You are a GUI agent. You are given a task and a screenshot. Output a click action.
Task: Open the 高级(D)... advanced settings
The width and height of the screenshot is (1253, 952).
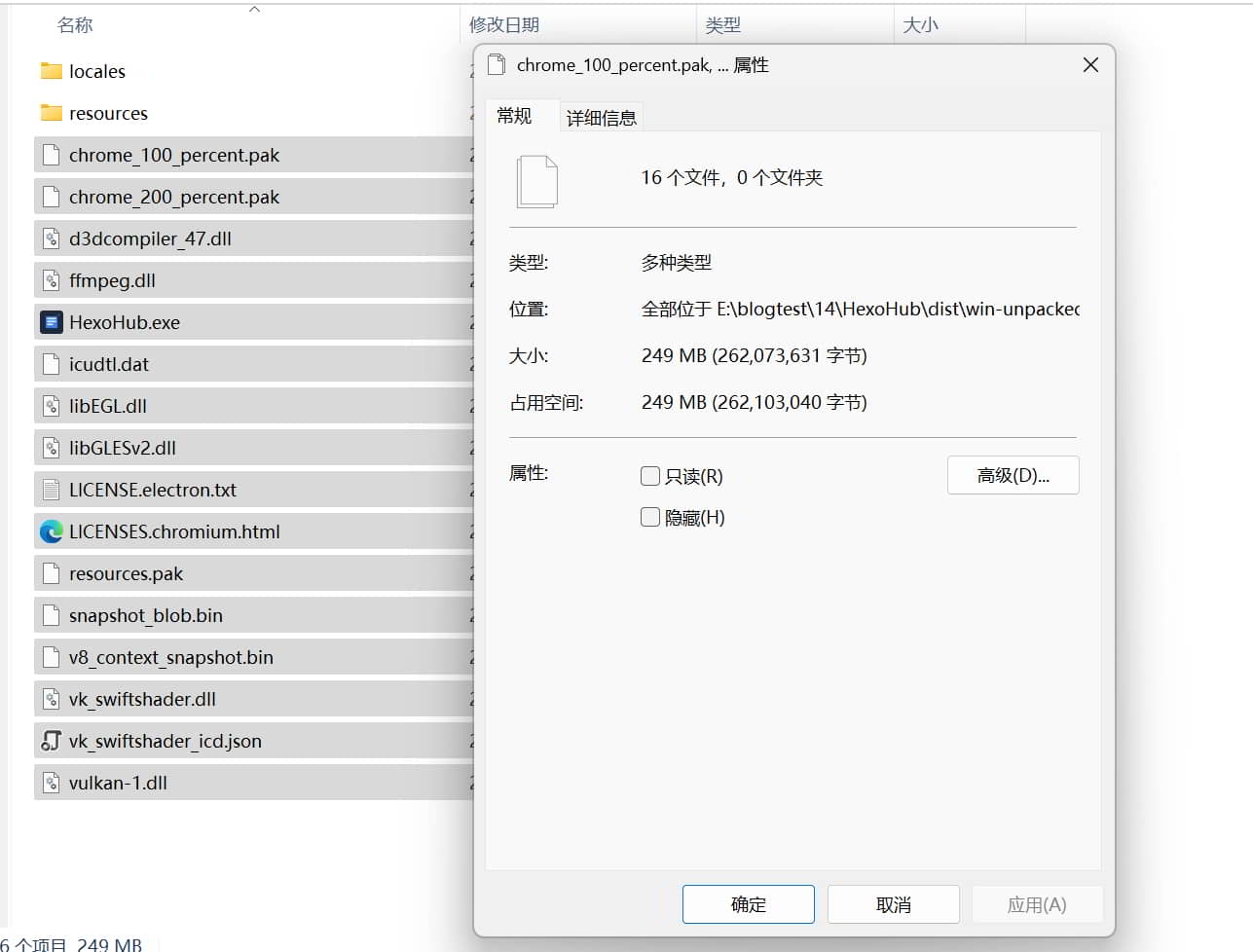1013,475
